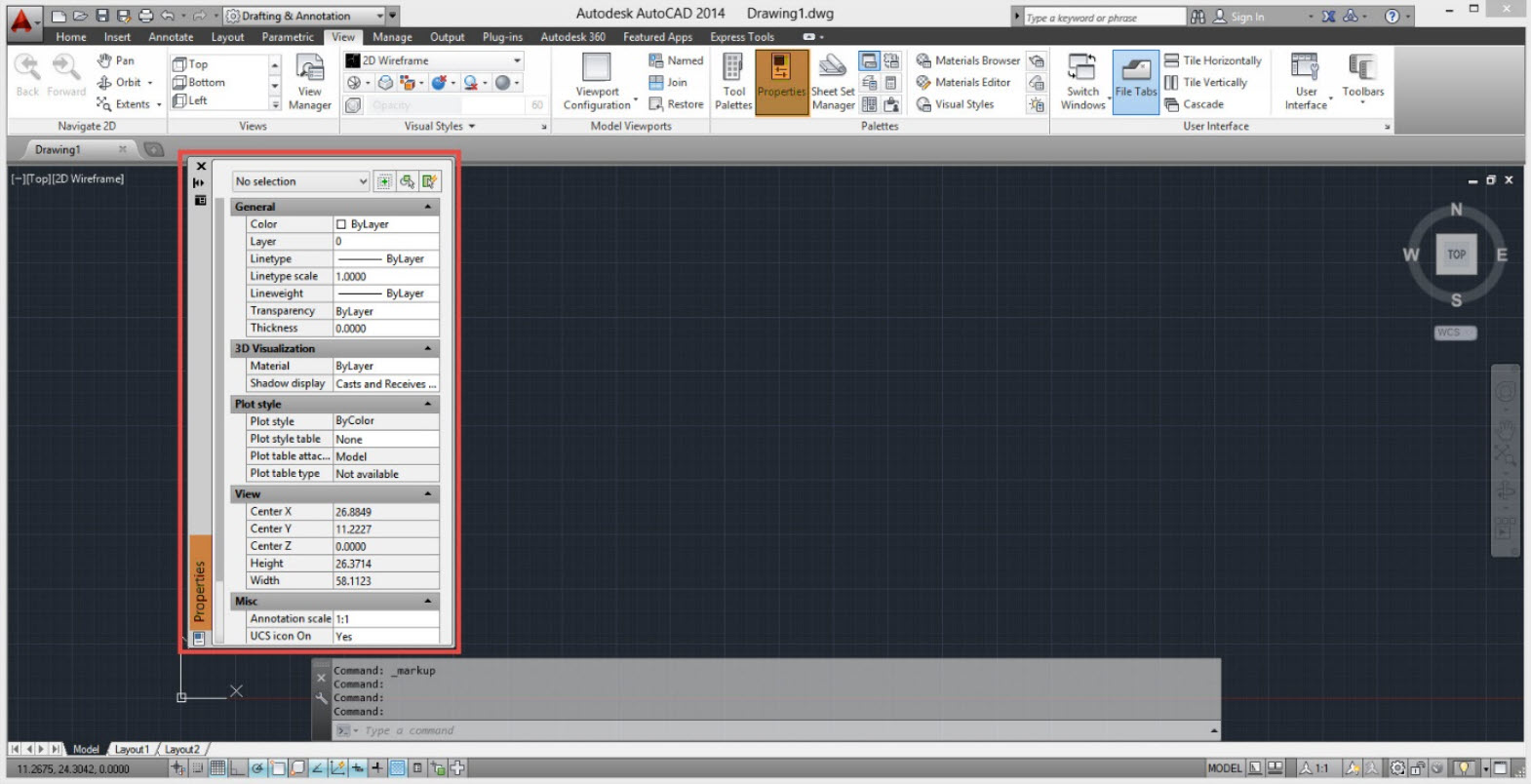Open the Materials Editor
The image size is (1531, 784).
click(x=963, y=83)
